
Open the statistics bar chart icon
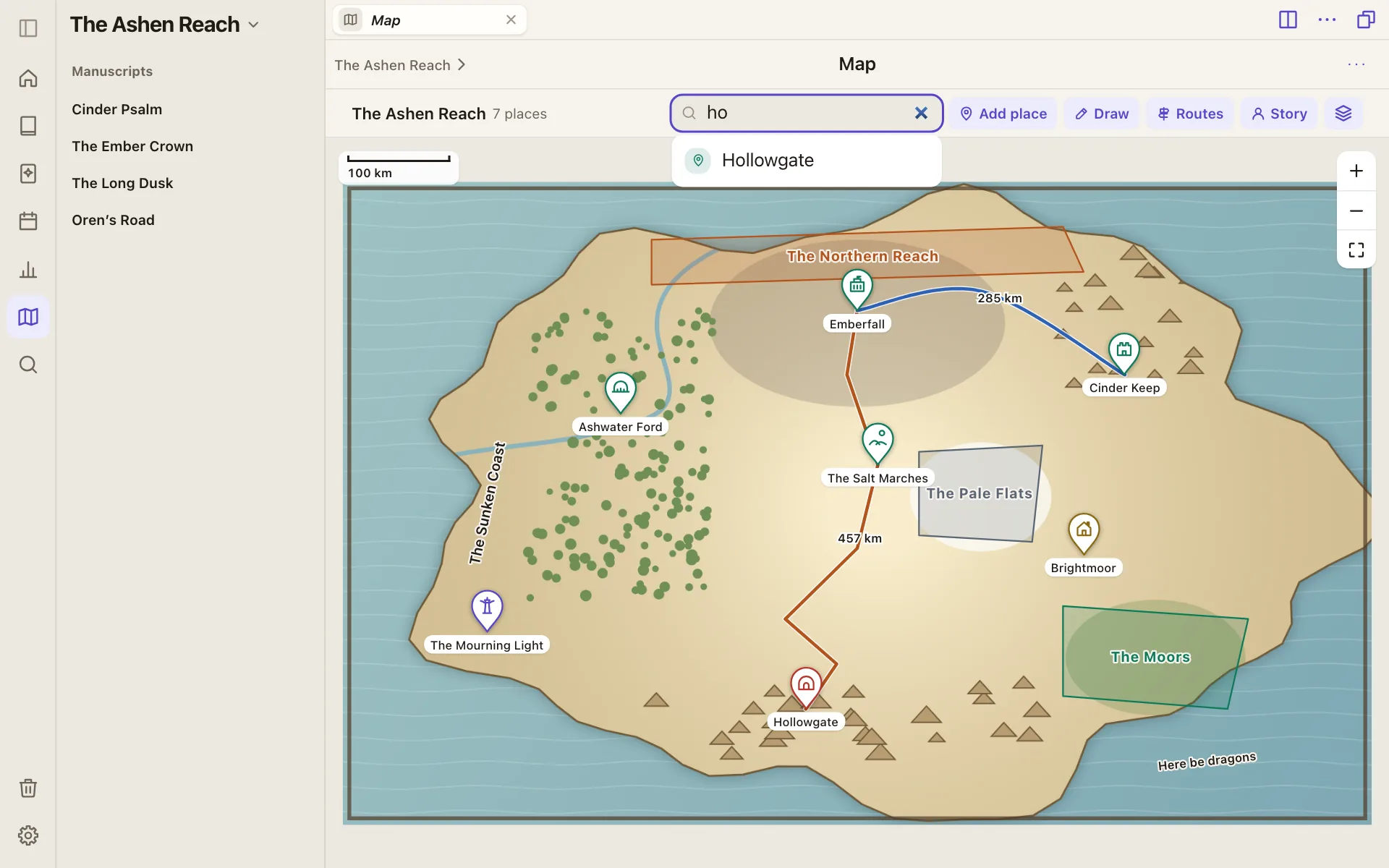click(x=28, y=270)
